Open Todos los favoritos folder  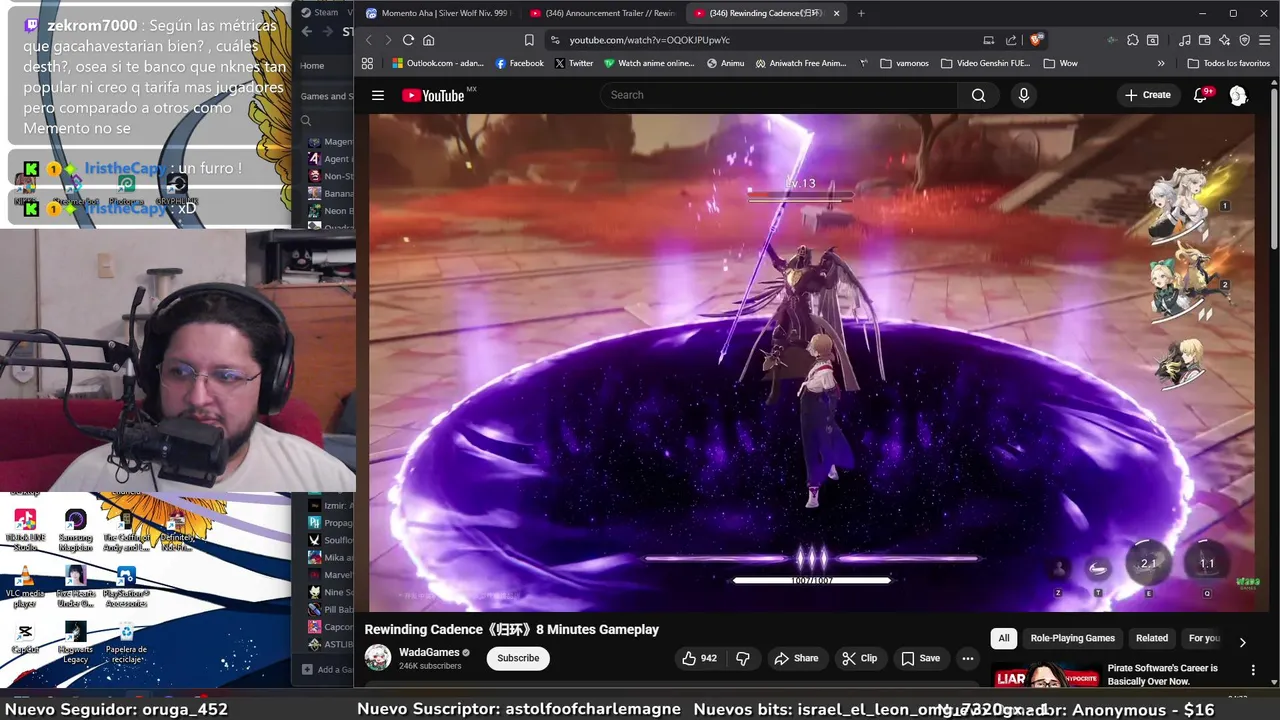click(1228, 63)
